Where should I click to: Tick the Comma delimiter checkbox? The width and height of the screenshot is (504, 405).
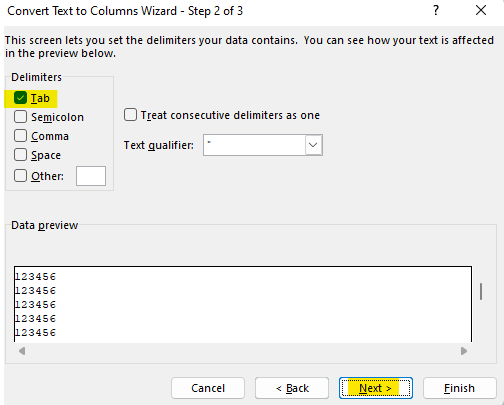coord(20,136)
